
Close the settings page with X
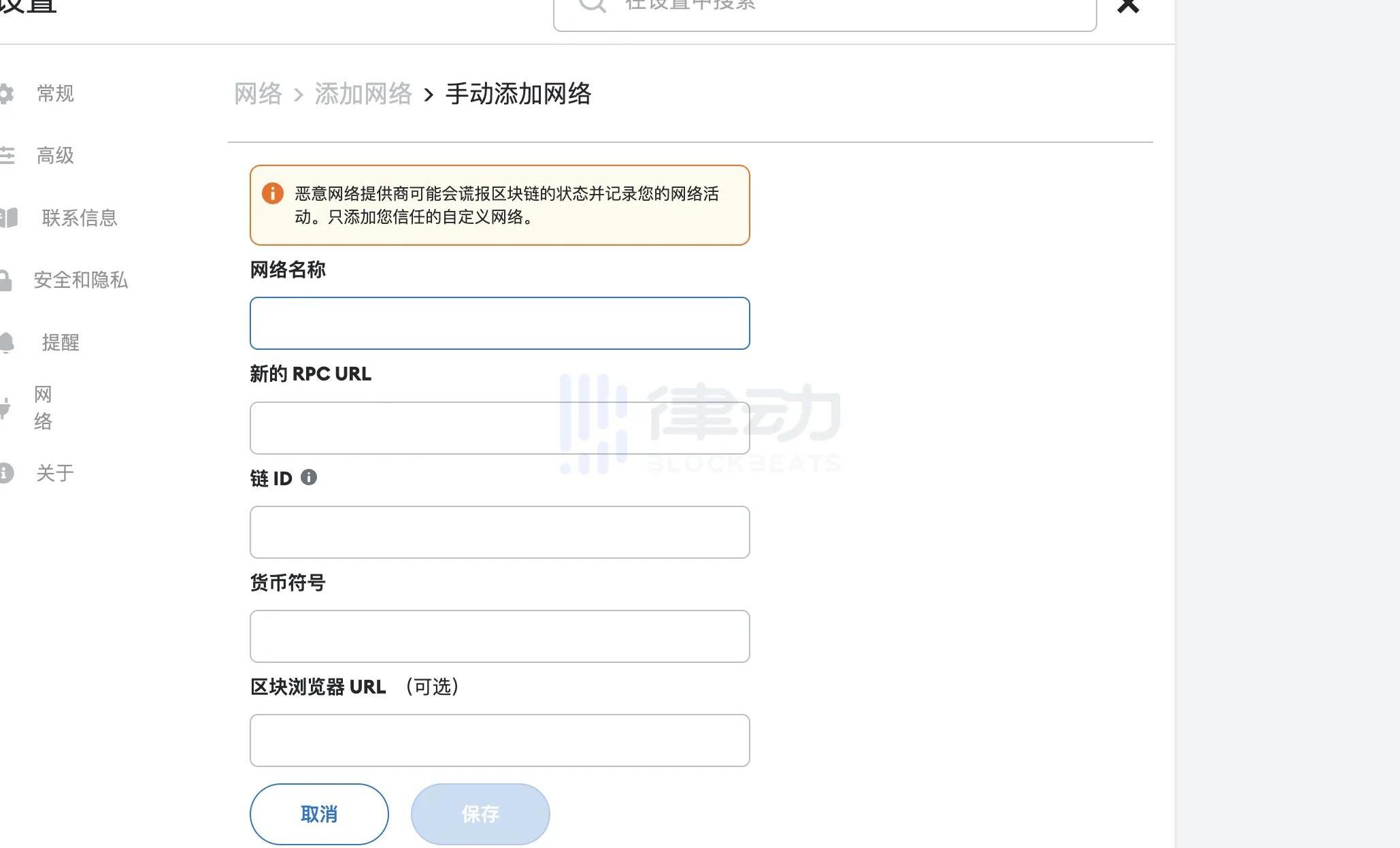1128,7
